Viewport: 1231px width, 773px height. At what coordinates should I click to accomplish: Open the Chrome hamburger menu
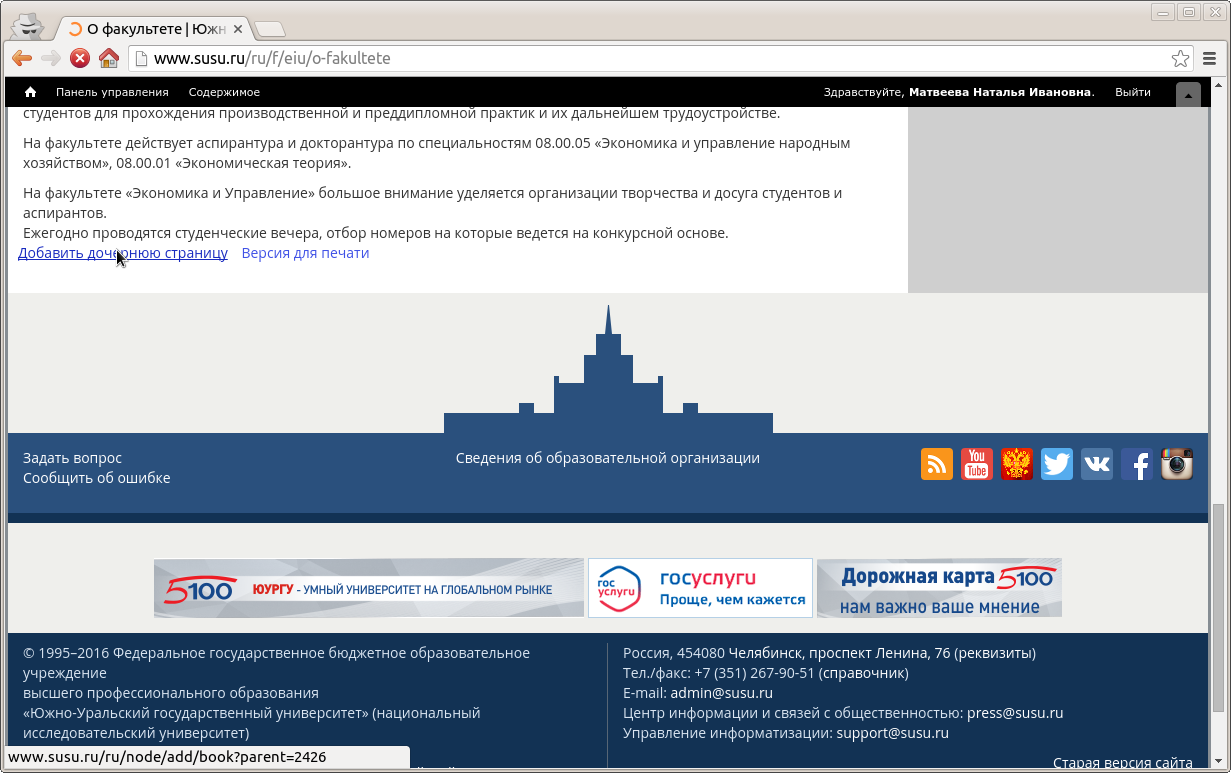click(x=1210, y=58)
